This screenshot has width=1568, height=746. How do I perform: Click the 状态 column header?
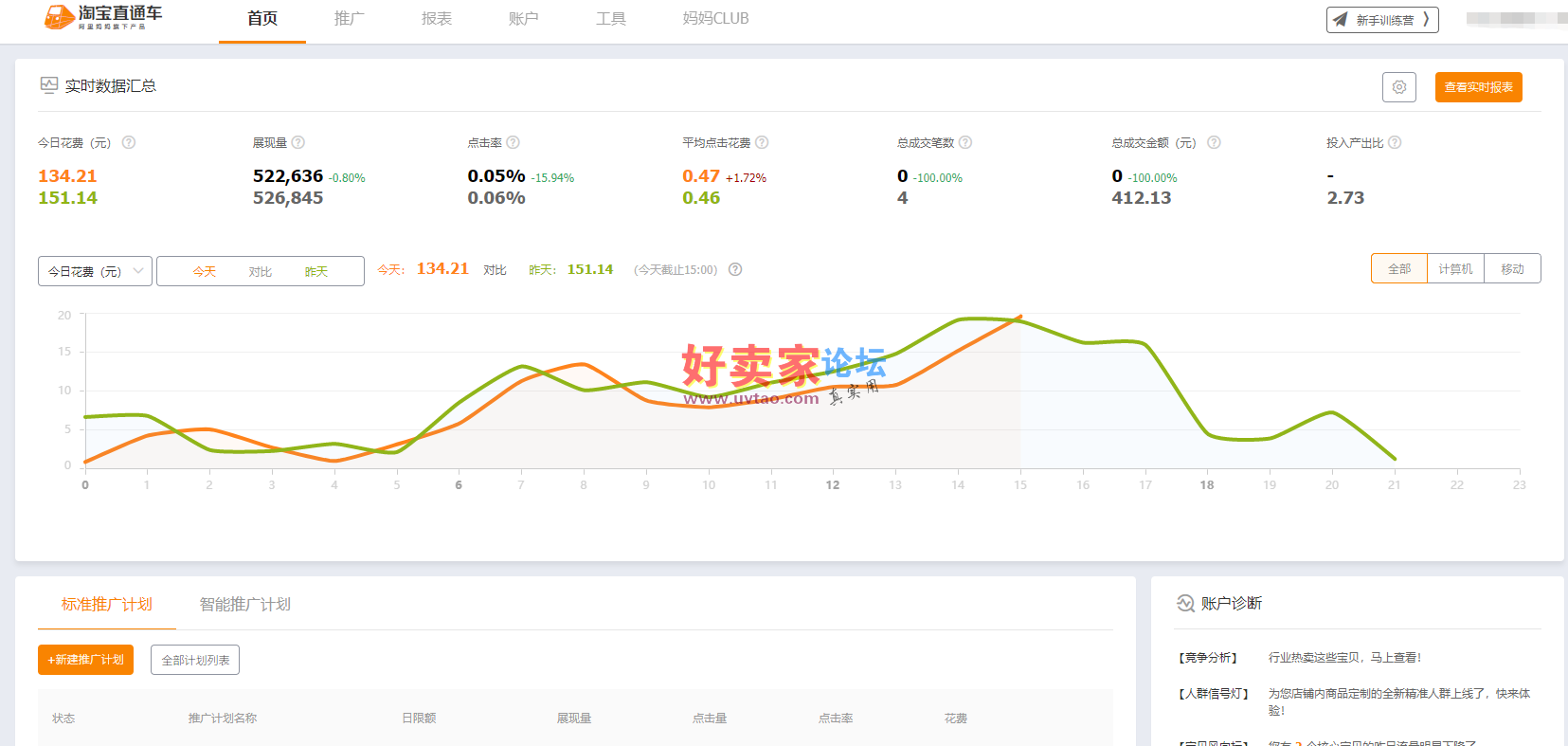click(x=63, y=719)
